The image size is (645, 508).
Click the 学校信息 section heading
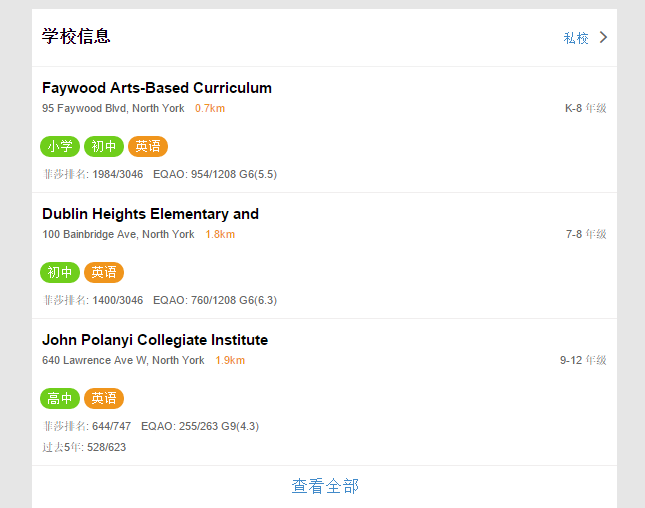coord(76,37)
